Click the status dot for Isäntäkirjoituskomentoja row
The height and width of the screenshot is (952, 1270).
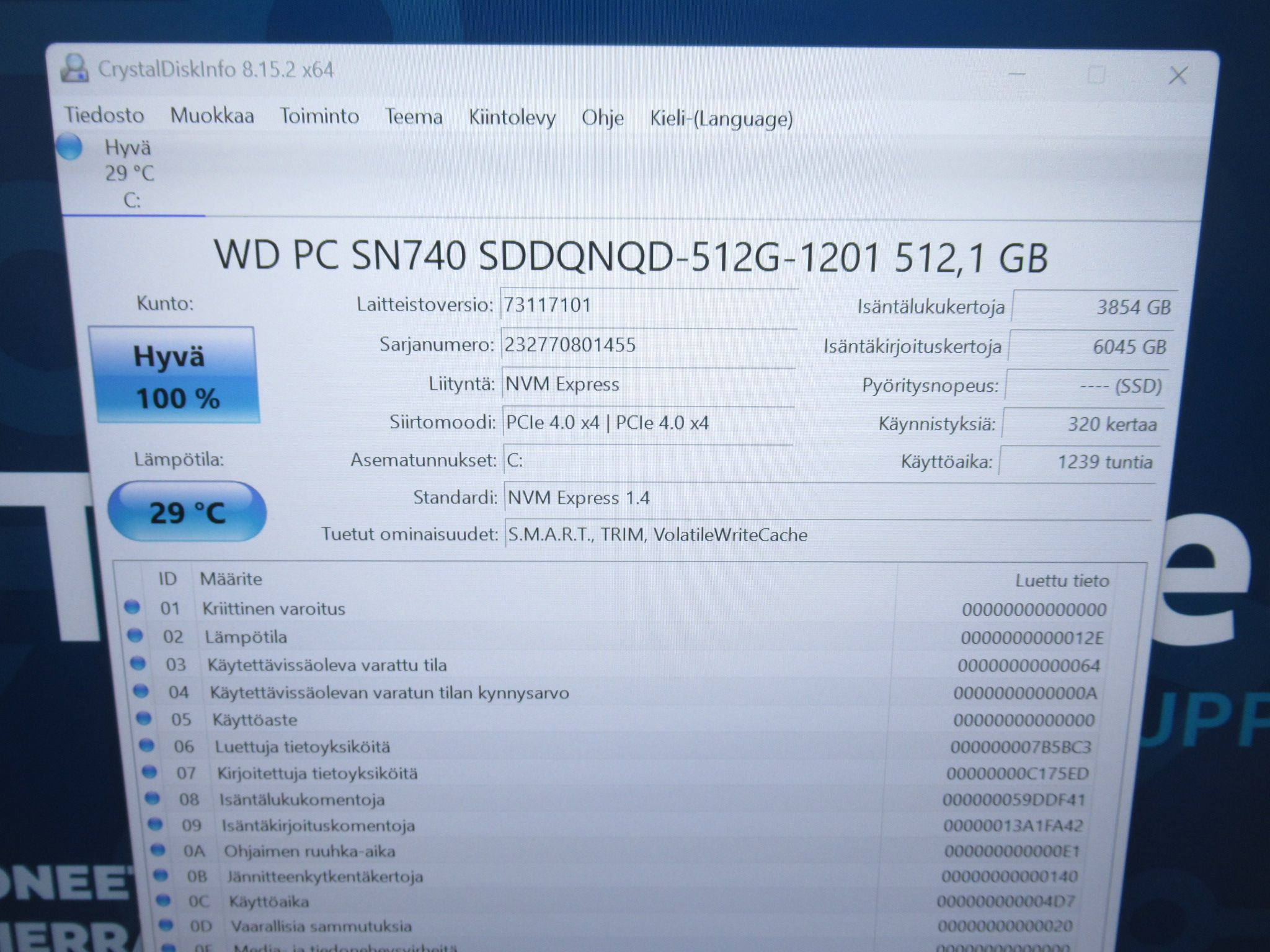pos(155,824)
